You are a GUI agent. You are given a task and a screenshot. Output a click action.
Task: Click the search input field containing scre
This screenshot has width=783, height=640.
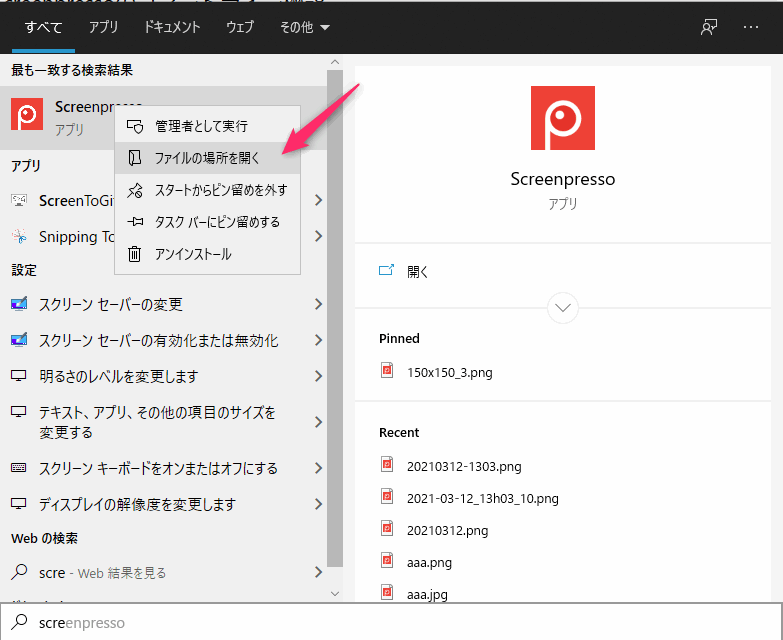(392, 622)
